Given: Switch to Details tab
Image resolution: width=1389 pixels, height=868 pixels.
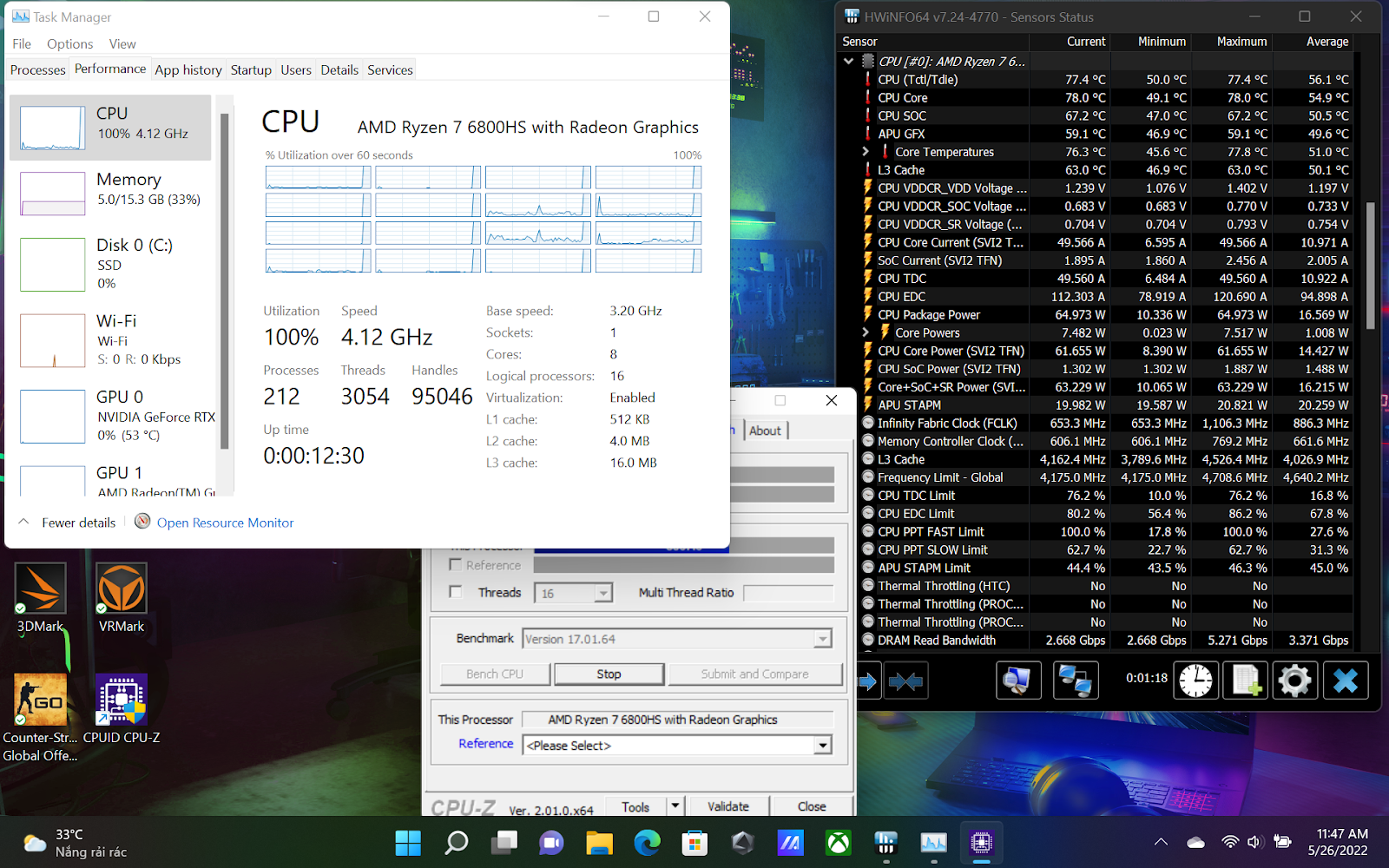Looking at the screenshot, I should 339,69.
